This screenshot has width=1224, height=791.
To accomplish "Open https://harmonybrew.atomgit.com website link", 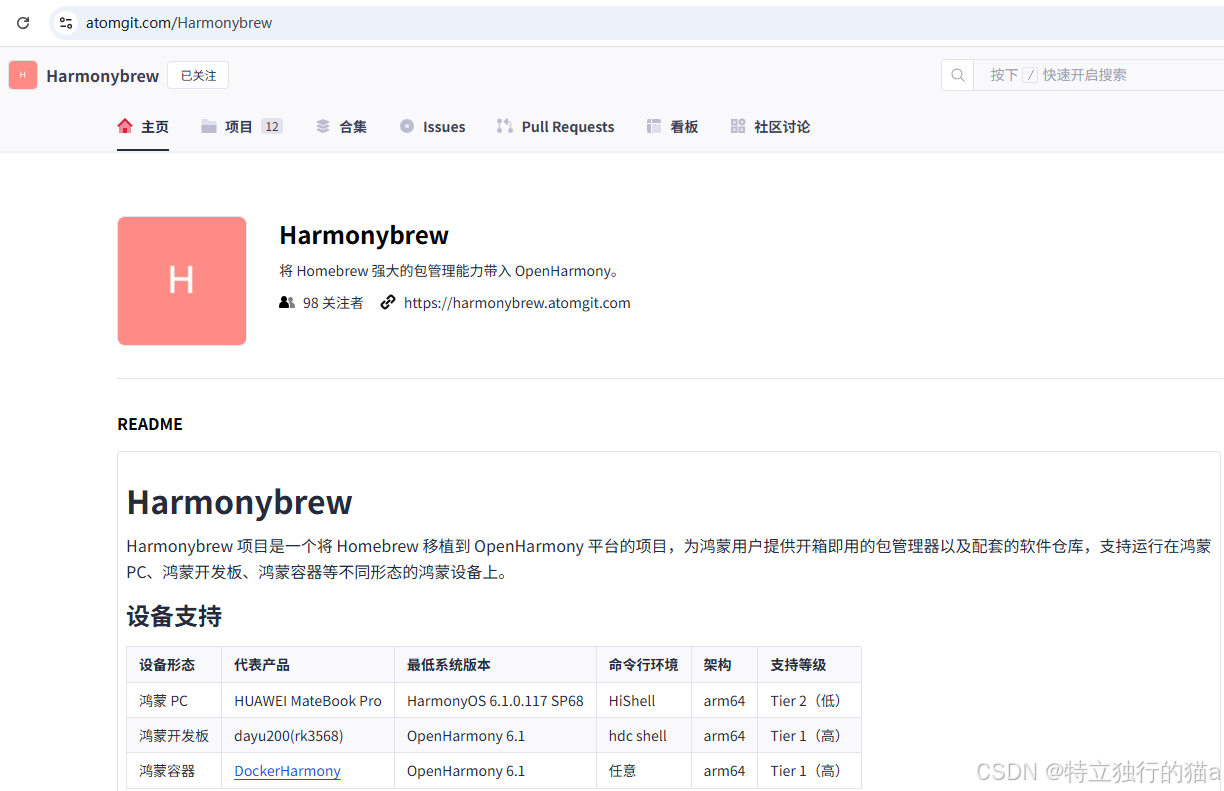I will 517,303.
